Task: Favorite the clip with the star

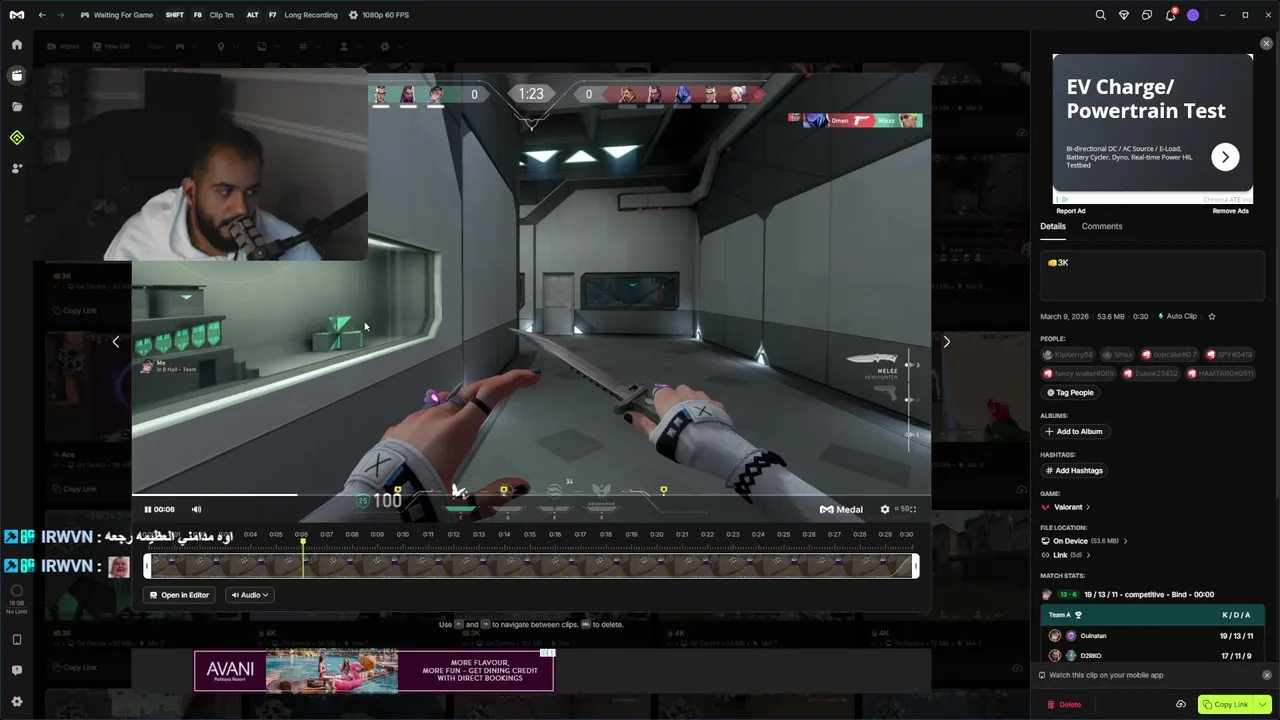Action: pyautogui.click(x=1212, y=316)
